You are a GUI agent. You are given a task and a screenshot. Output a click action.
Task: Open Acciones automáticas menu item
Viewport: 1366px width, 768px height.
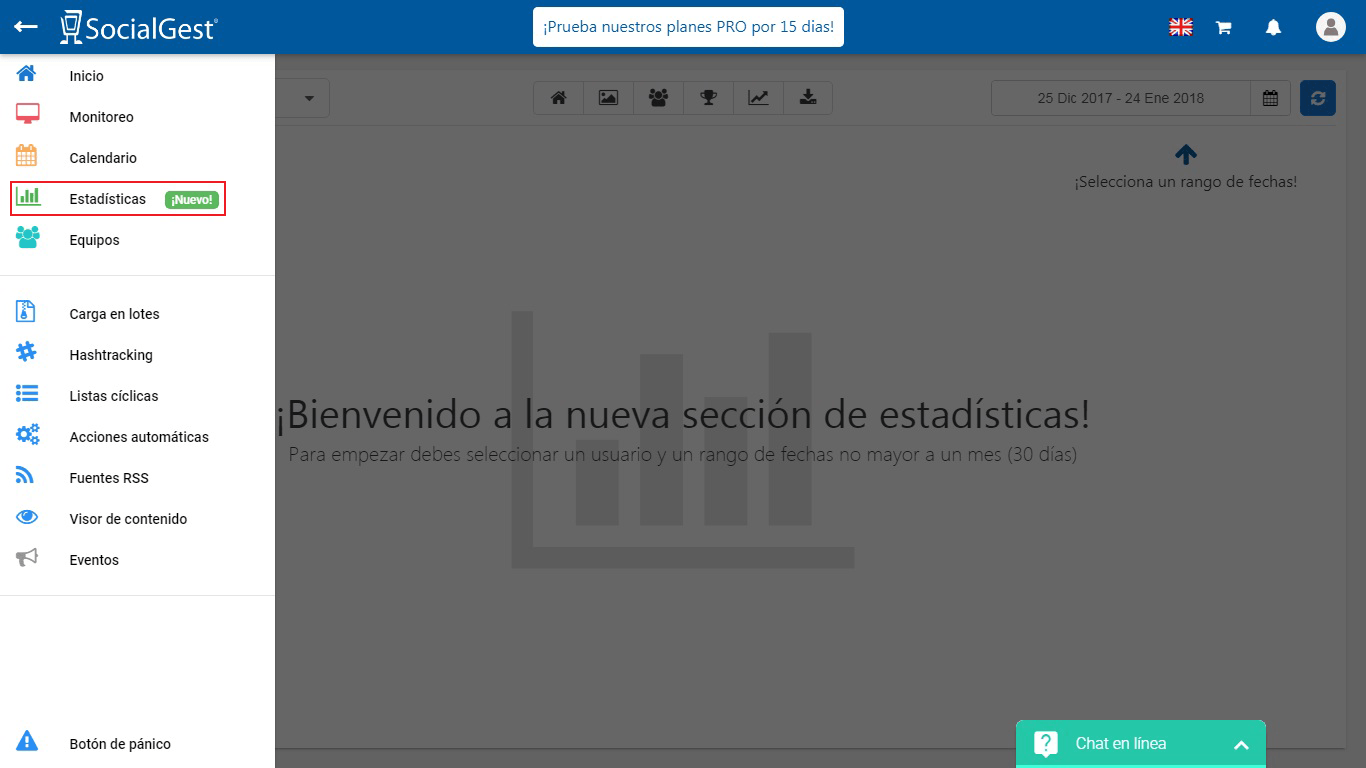[137, 437]
